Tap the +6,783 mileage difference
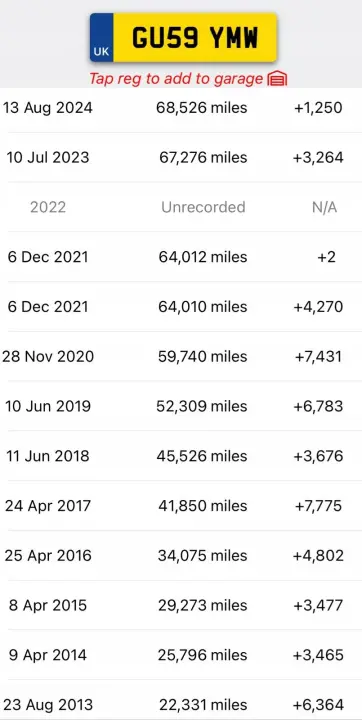Image resolution: width=362 pixels, height=720 pixels. tap(318, 406)
